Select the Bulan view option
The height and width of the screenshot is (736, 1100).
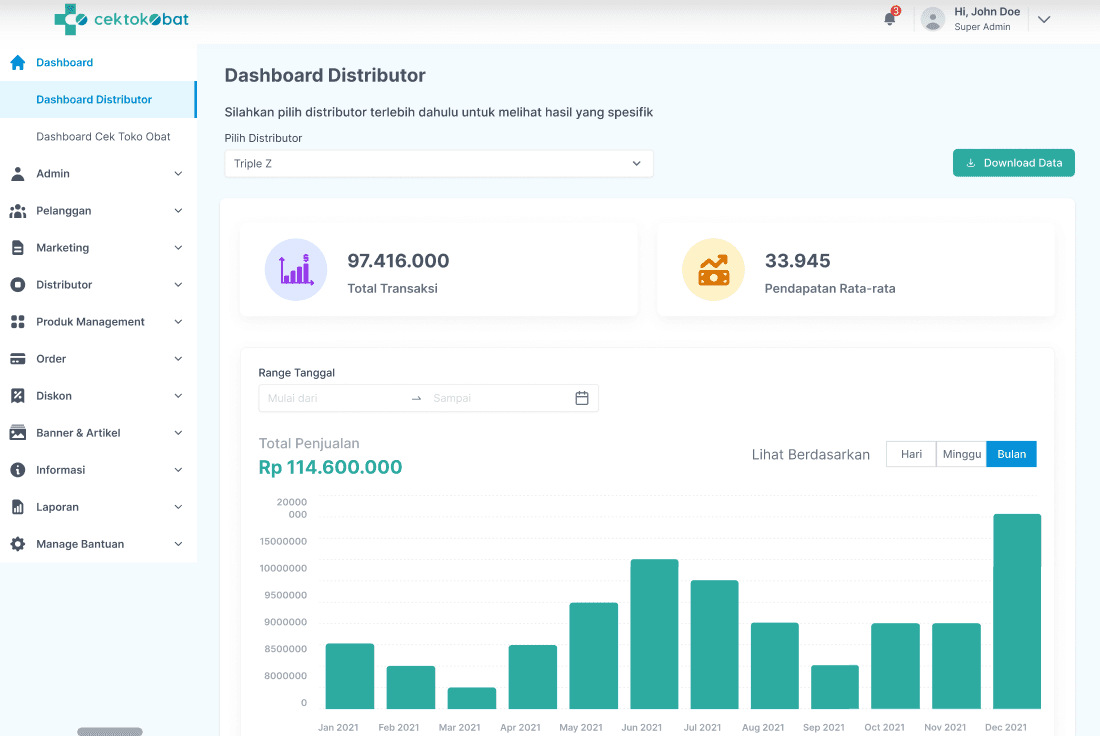1011,454
